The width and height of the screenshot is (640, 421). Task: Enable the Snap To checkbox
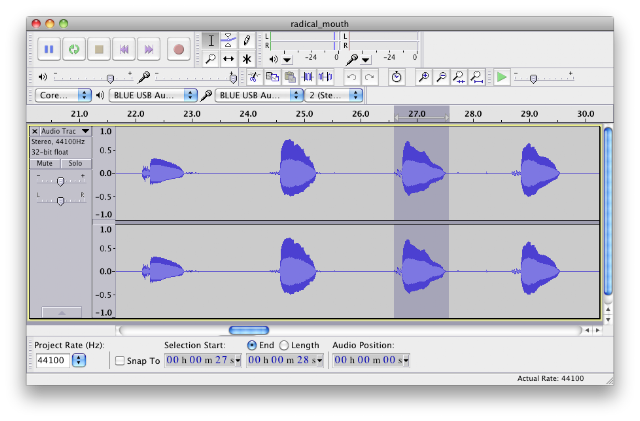point(120,361)
